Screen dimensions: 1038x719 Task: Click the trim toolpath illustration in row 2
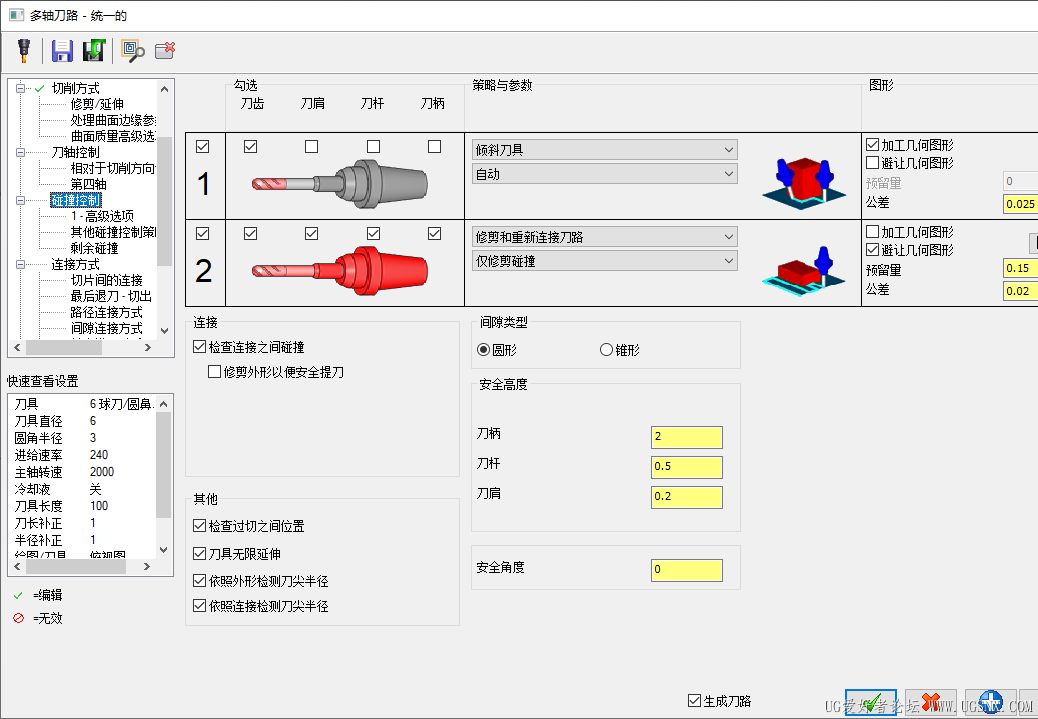[803, 271]
